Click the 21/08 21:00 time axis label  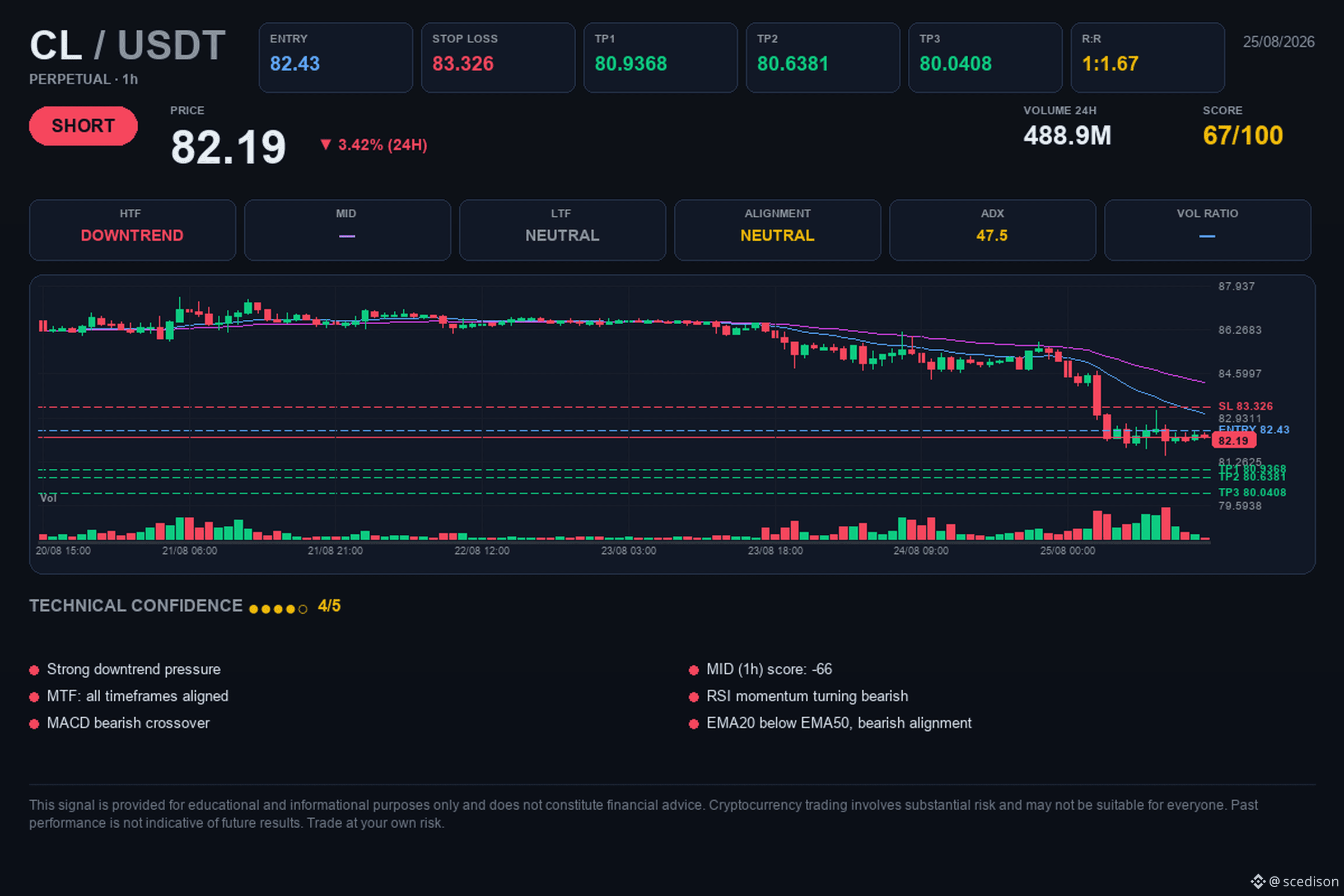click(x=335, y=551)
